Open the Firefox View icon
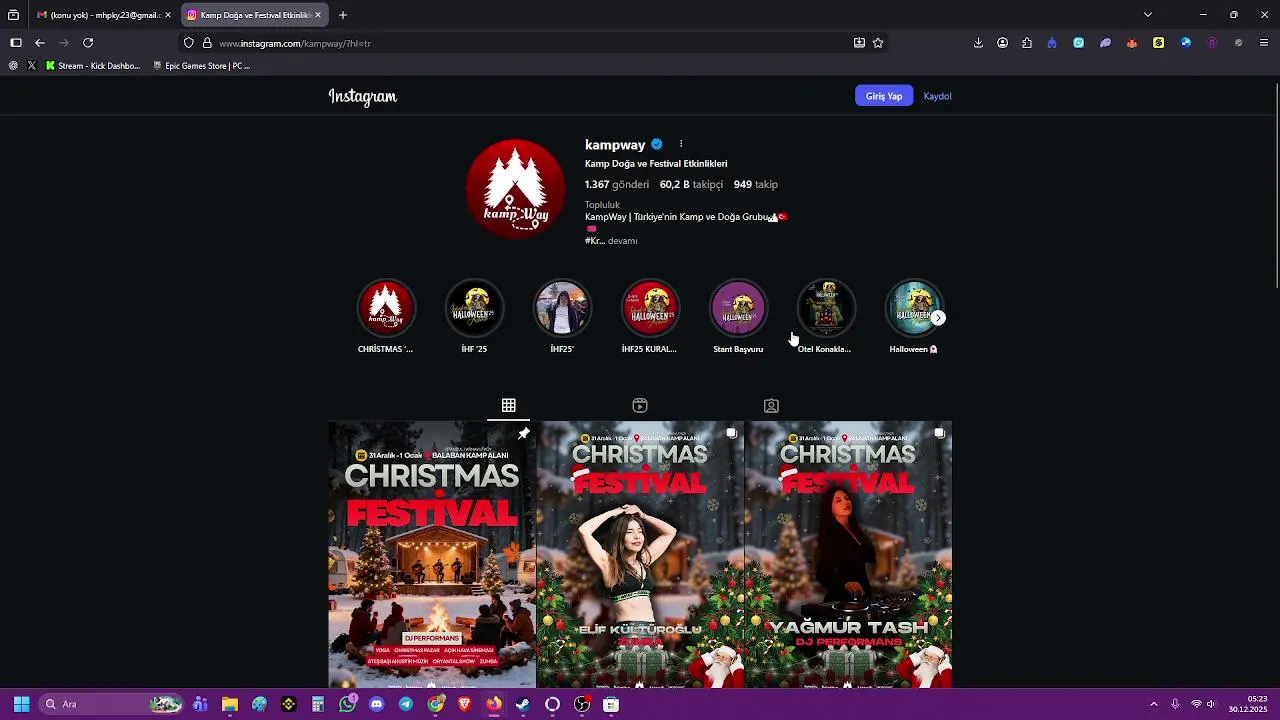Viewport: 1280px width, 720px height. click(13, 15)
